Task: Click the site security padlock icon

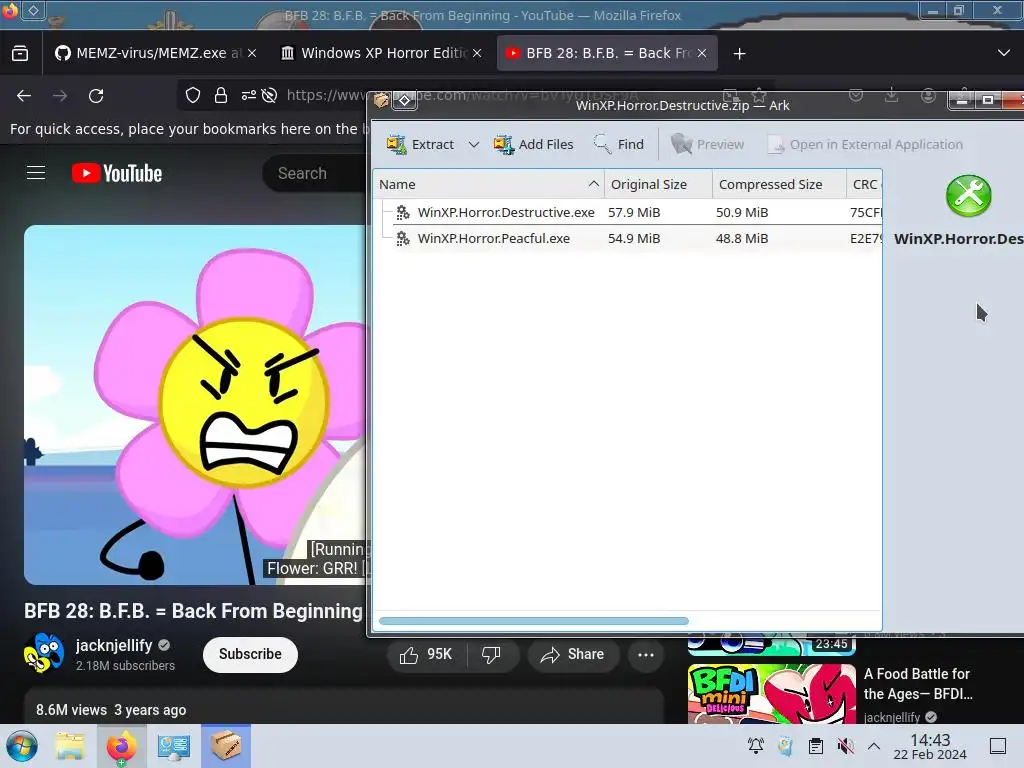Action: 221,96
